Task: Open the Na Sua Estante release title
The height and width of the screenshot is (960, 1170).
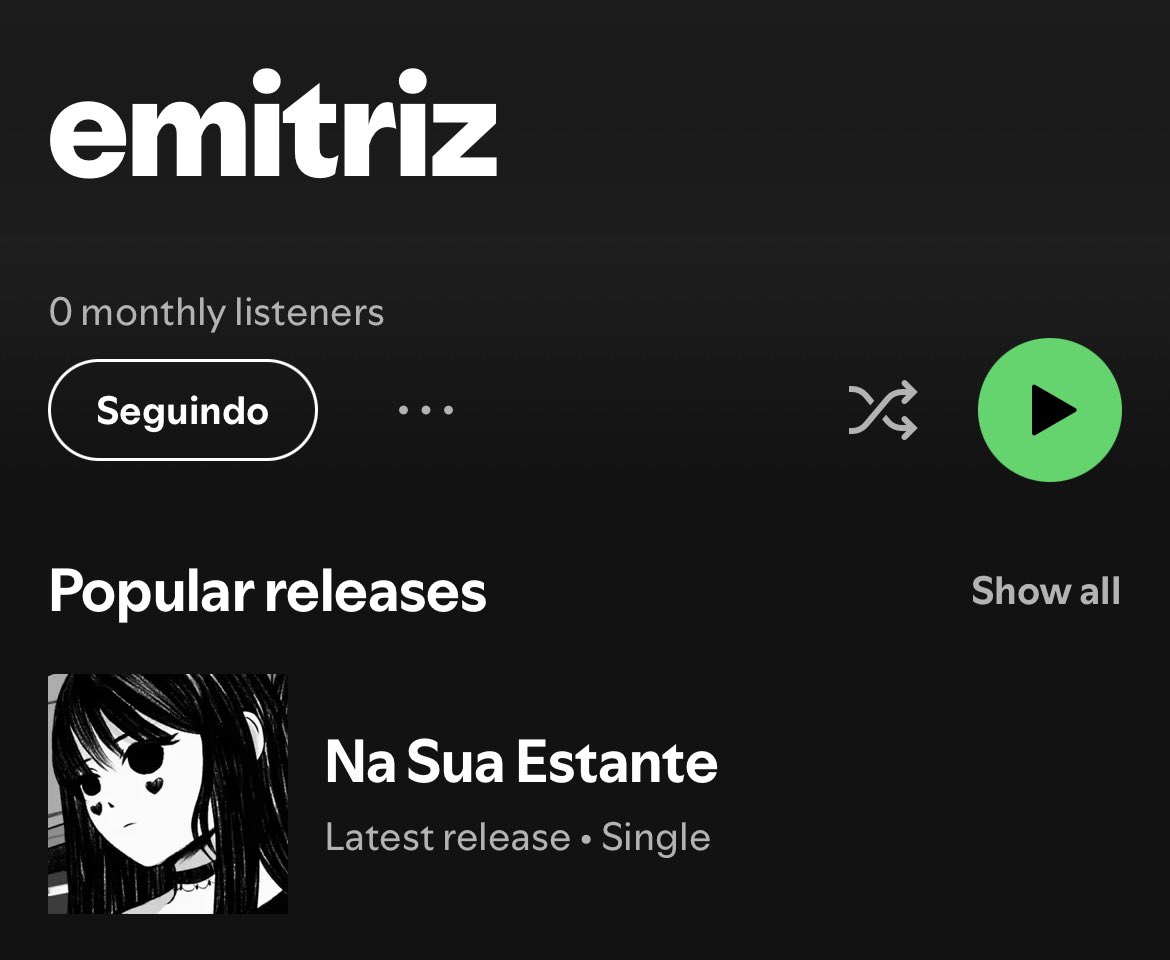Action: pos(521,762)
